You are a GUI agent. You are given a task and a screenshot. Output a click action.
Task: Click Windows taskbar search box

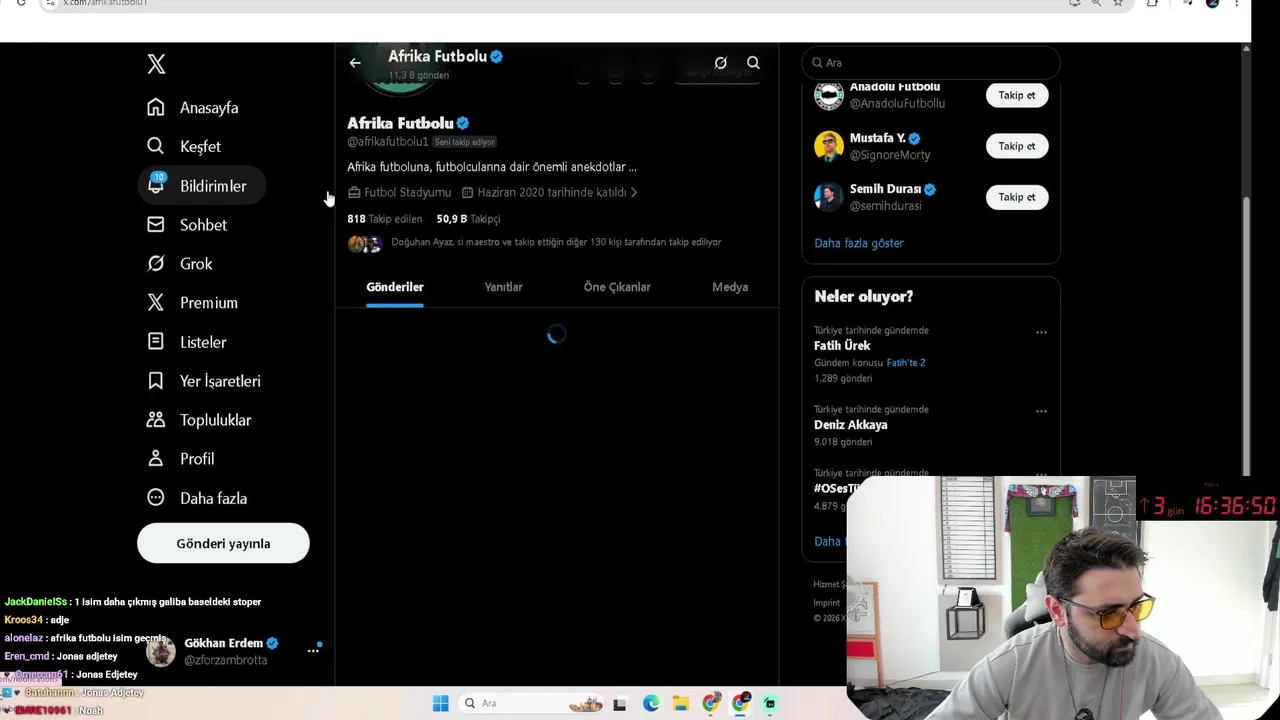[x=530, y=703]
